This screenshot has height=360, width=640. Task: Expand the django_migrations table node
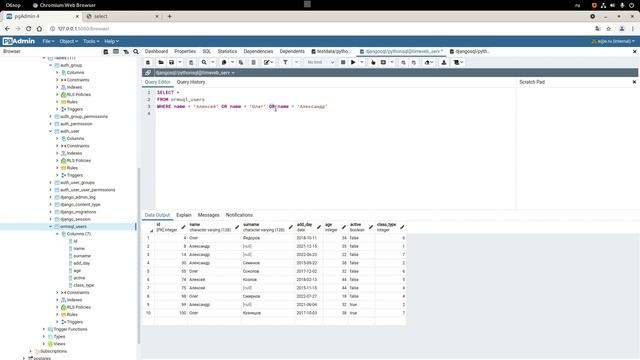51,212
